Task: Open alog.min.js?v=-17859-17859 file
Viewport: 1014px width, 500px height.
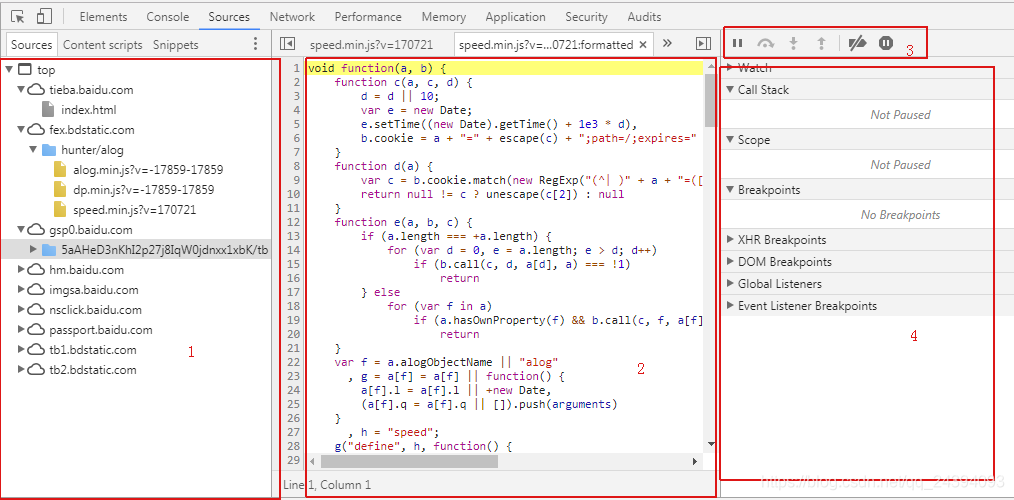Action: (148, 170)
